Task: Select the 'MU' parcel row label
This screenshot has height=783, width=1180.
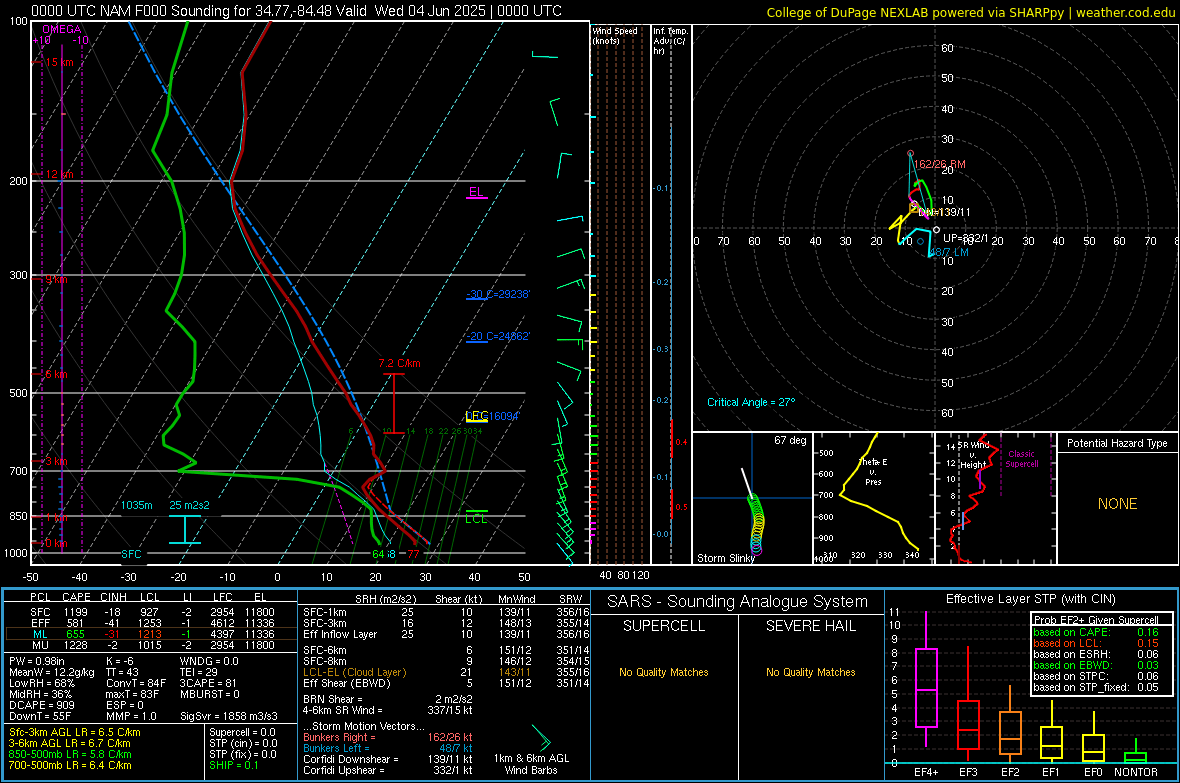Action: [41, 644]
